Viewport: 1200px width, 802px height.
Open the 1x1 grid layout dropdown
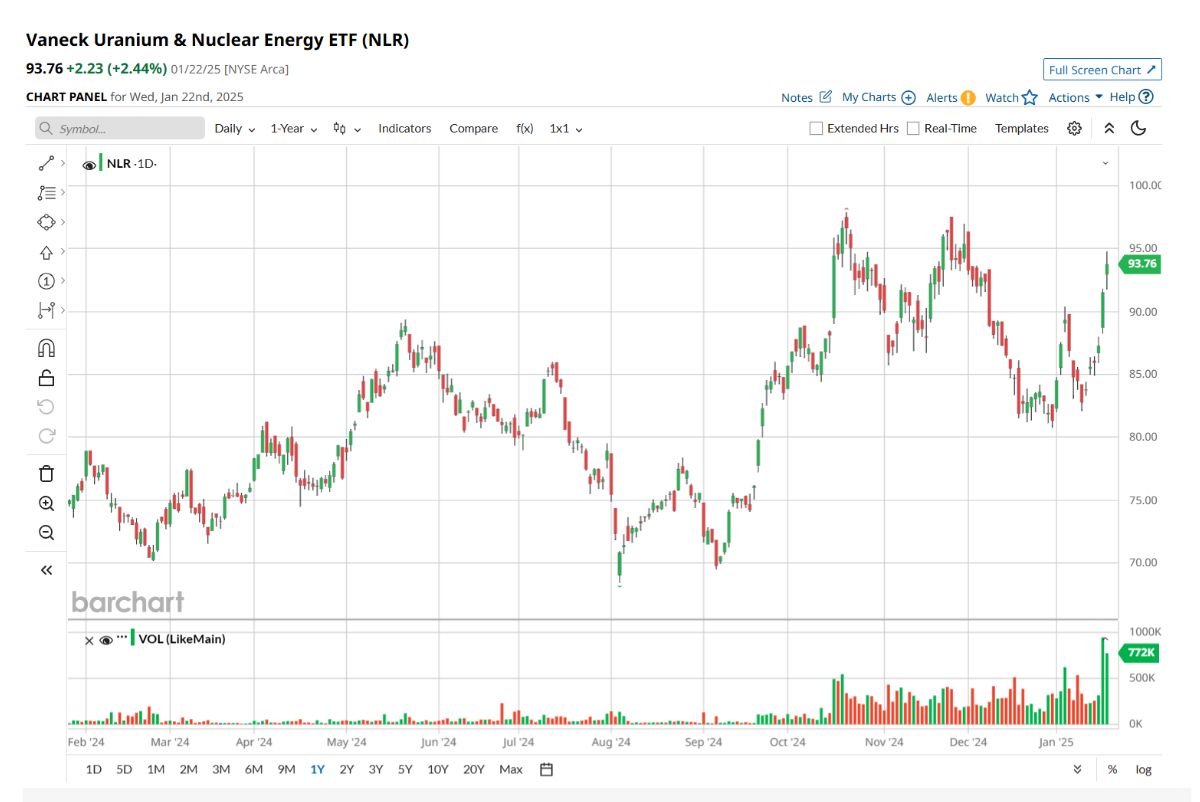565,128
